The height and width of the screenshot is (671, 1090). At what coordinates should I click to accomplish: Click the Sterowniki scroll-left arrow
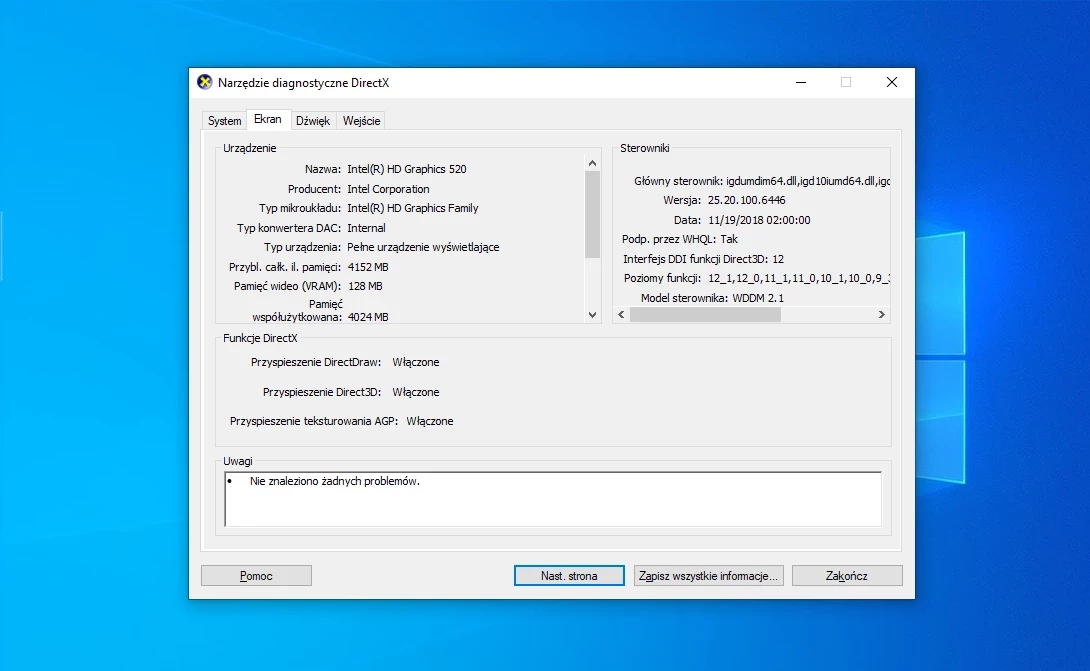coord(621,314)
